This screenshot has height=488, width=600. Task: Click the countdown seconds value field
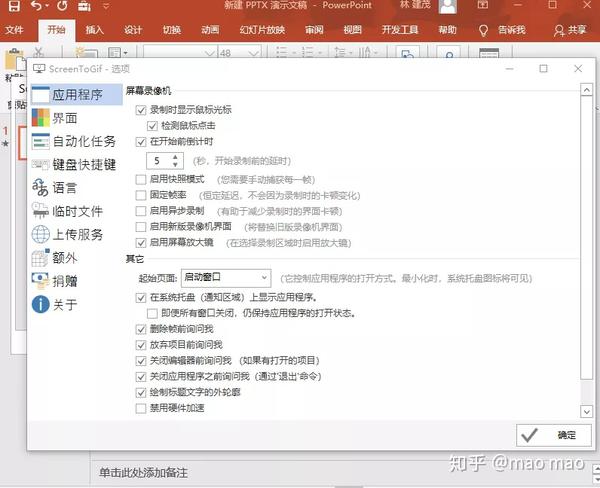pyautogui.click(x=159, y=161)
